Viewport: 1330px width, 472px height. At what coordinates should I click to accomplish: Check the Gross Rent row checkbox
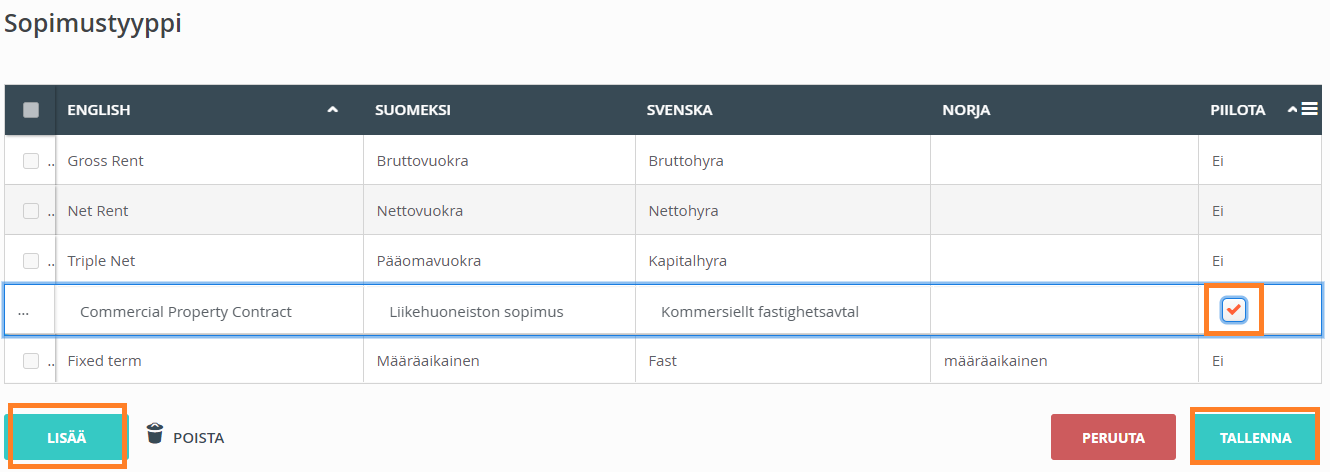[x=31, y=161]
